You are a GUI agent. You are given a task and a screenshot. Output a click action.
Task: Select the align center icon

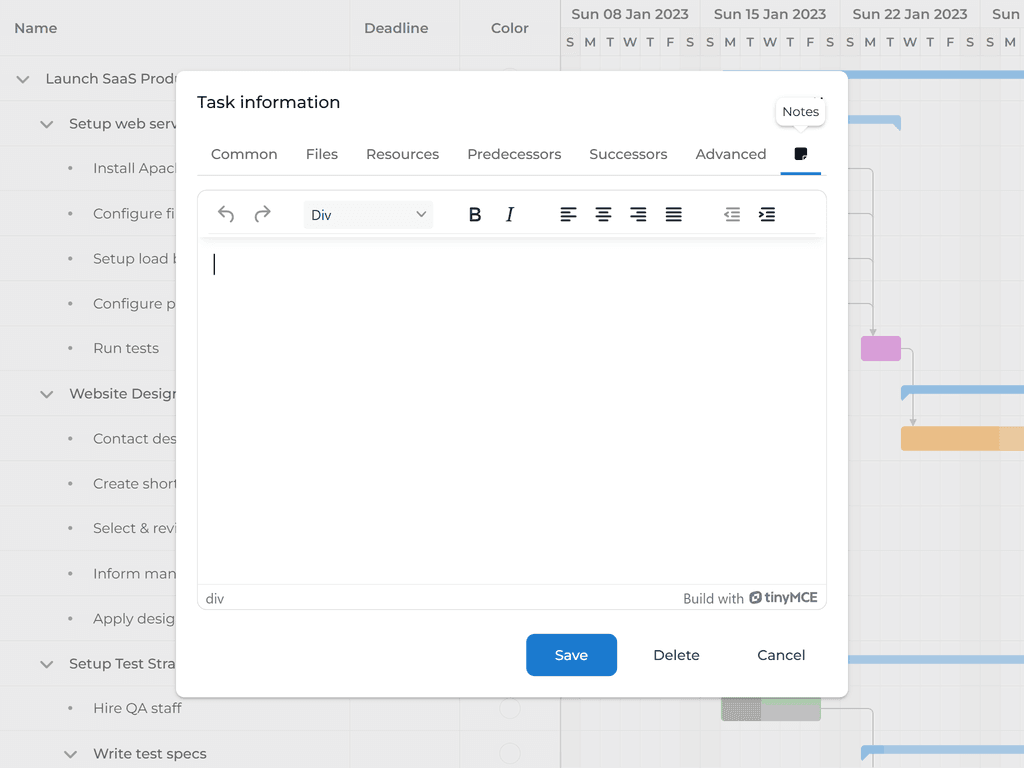point(603,214)
